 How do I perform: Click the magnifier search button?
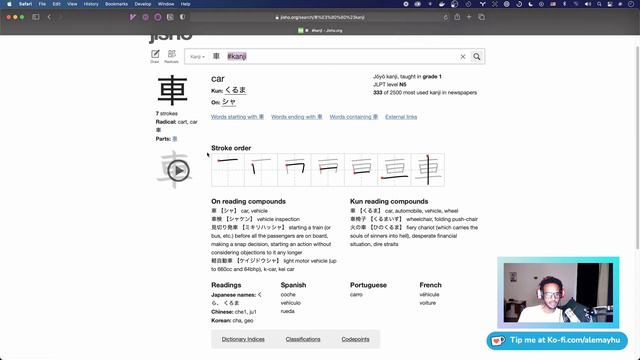tap(476, 57)
